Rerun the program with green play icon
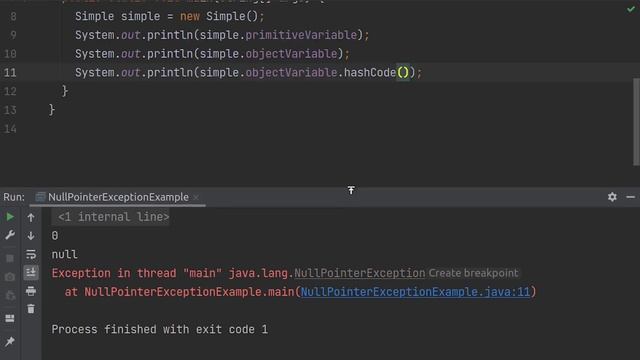The height and width of the screenshot is (360, 640). click(x=10, y=217)
